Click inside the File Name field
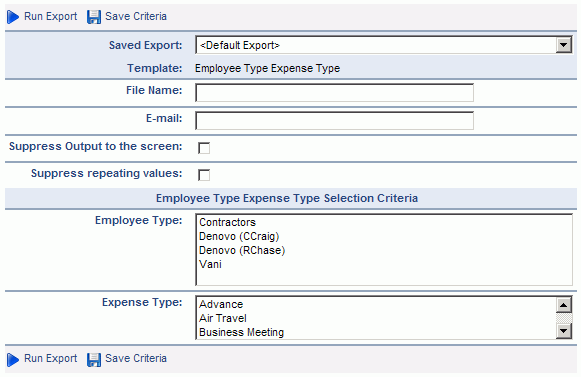Screen dimensions: 581x377 coord(334,92)
